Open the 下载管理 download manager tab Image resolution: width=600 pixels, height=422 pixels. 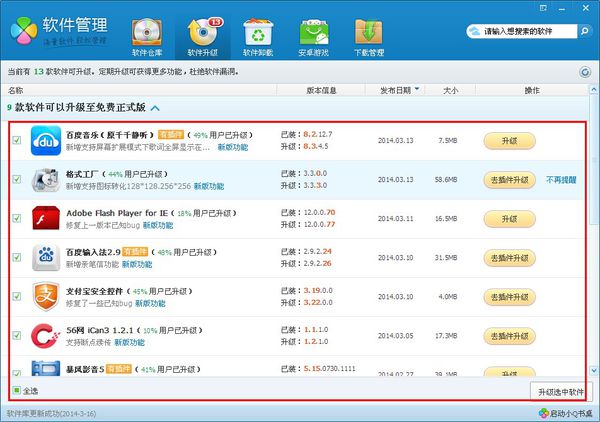click(x=369, y=38)
